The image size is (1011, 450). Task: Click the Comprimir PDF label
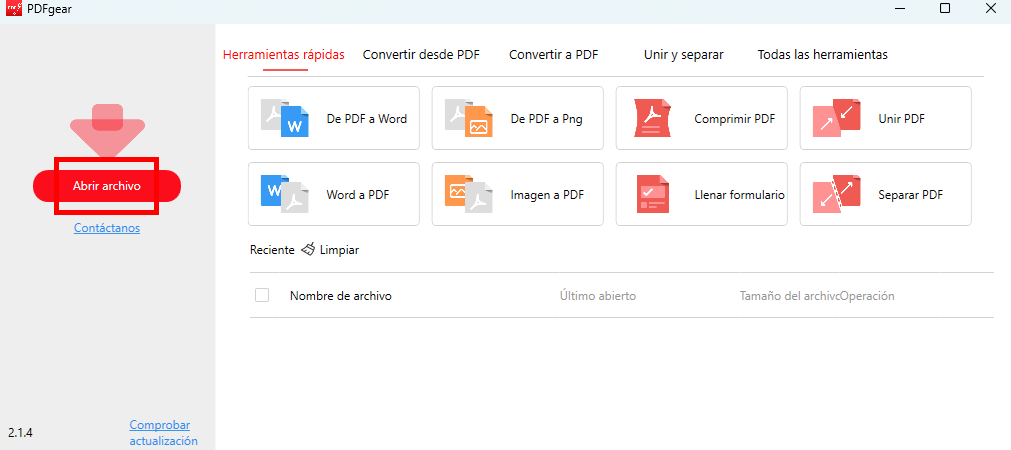point(734,119)
